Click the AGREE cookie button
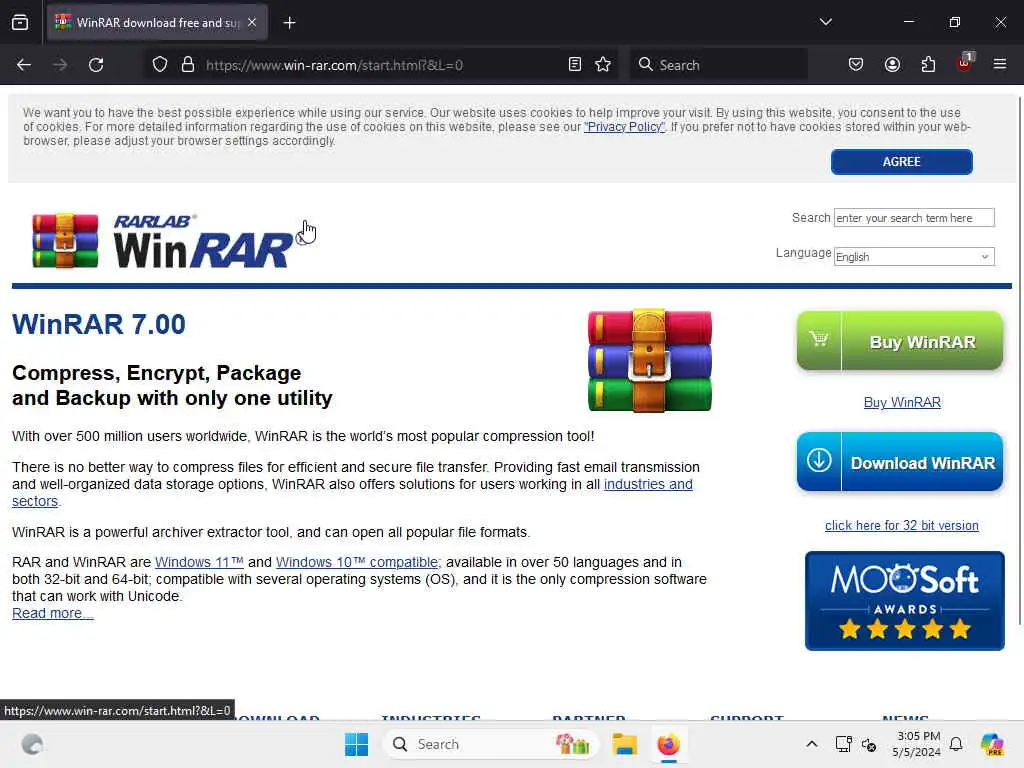This screenshot has width=1024, height=768. click(901, 162)
